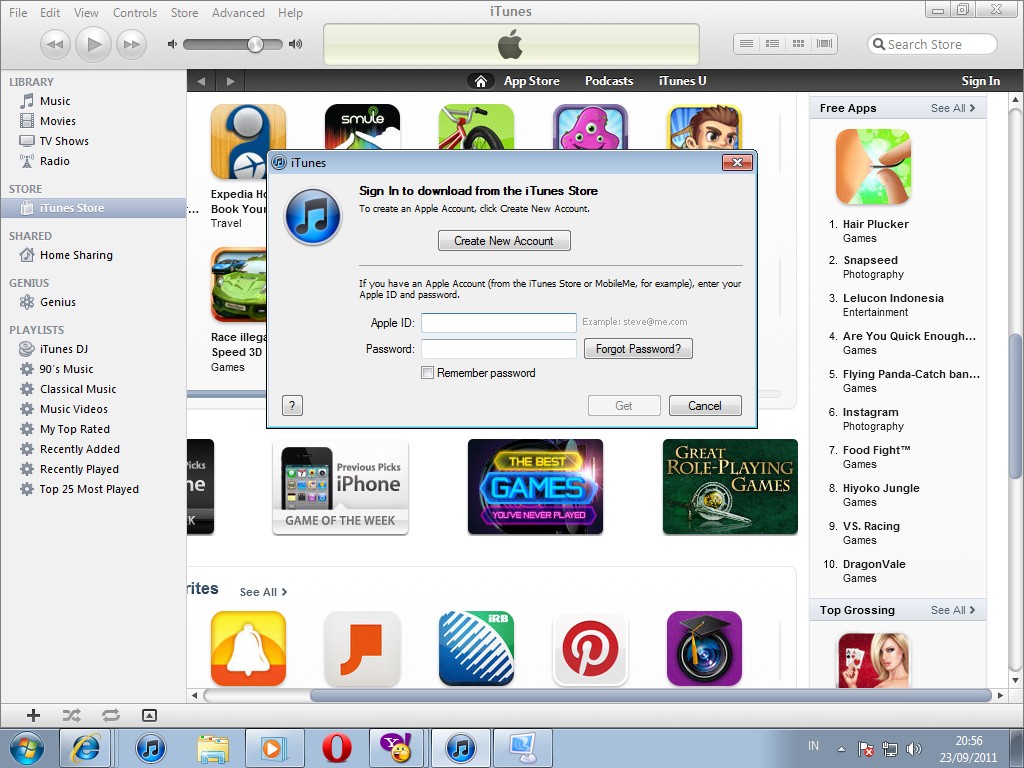Screen dimensions: 1024x768
Task: Open the Edit menu
Action: pyautogui.click(x=50, y=12)
